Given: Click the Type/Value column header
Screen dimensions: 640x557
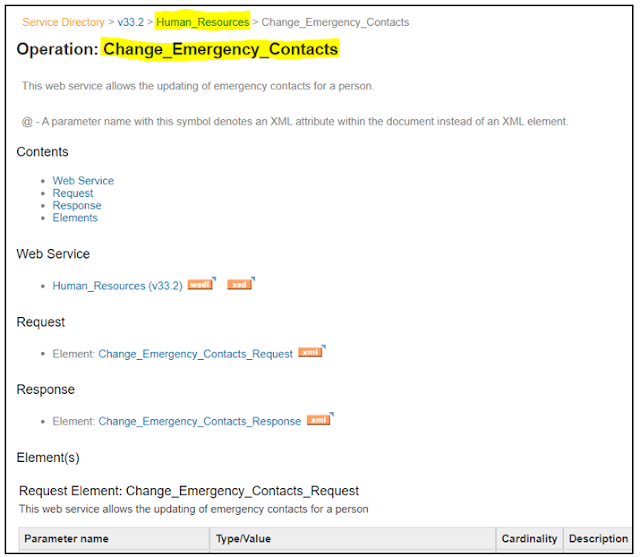Looking at the screenshot, I should (353, 539).
